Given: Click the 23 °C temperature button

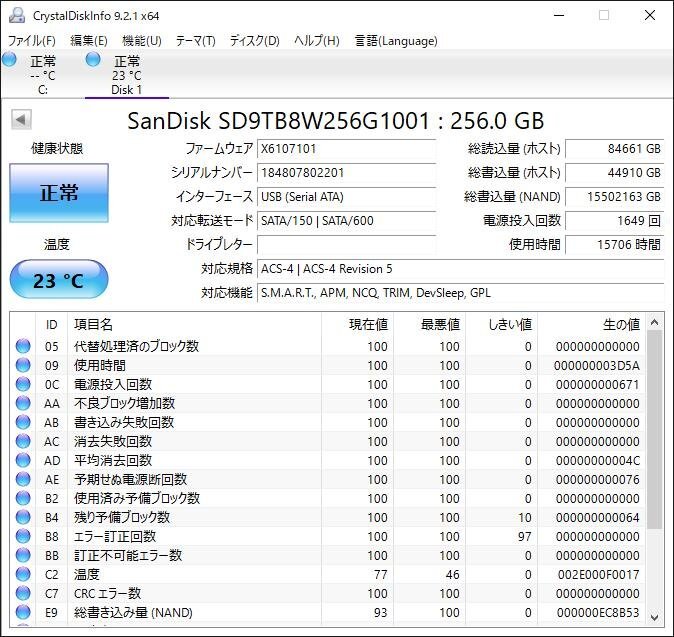Looking at the screenshot, I should point(59,280).
